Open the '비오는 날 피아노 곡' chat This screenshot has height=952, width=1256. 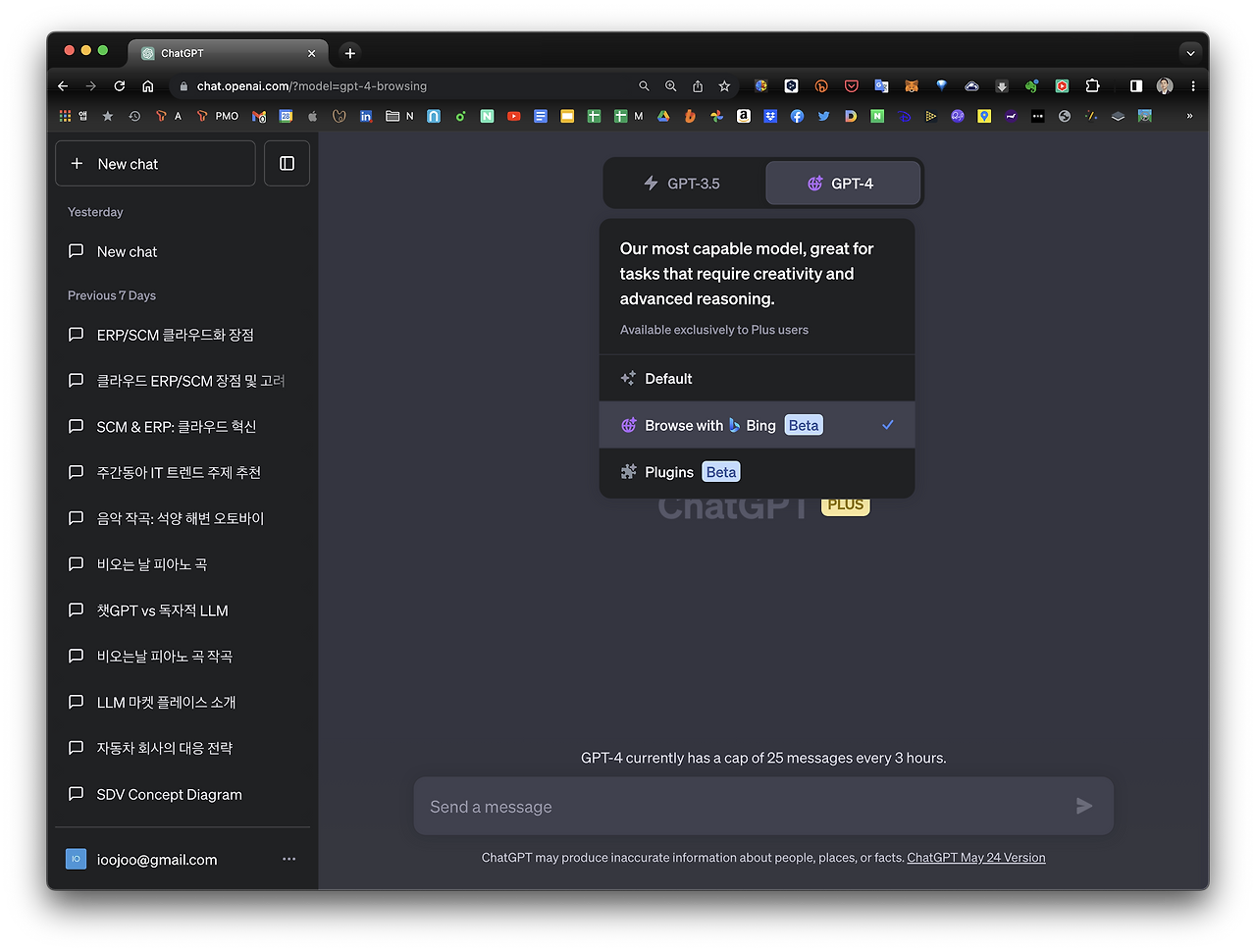coord(183,564)
